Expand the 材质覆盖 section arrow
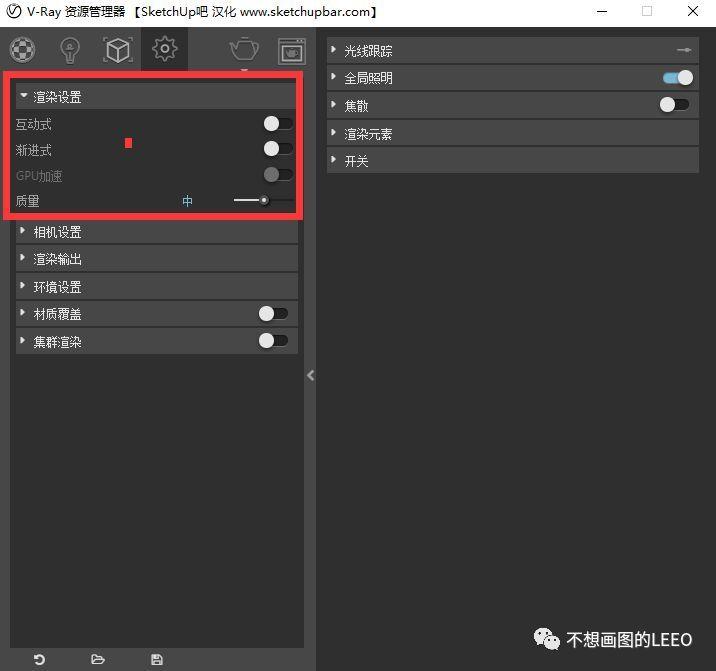716x671 pixels. [x=22, y=313]
